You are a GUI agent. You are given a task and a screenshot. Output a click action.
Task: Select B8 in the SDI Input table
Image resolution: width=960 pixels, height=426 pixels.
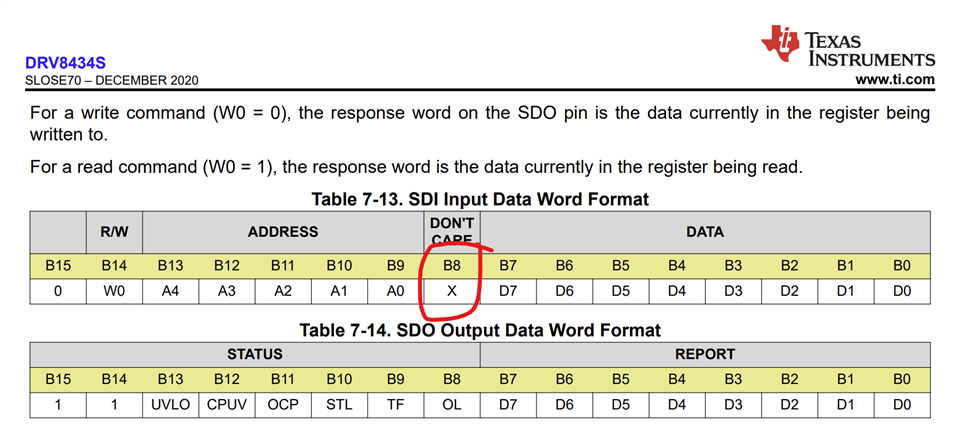452,266
